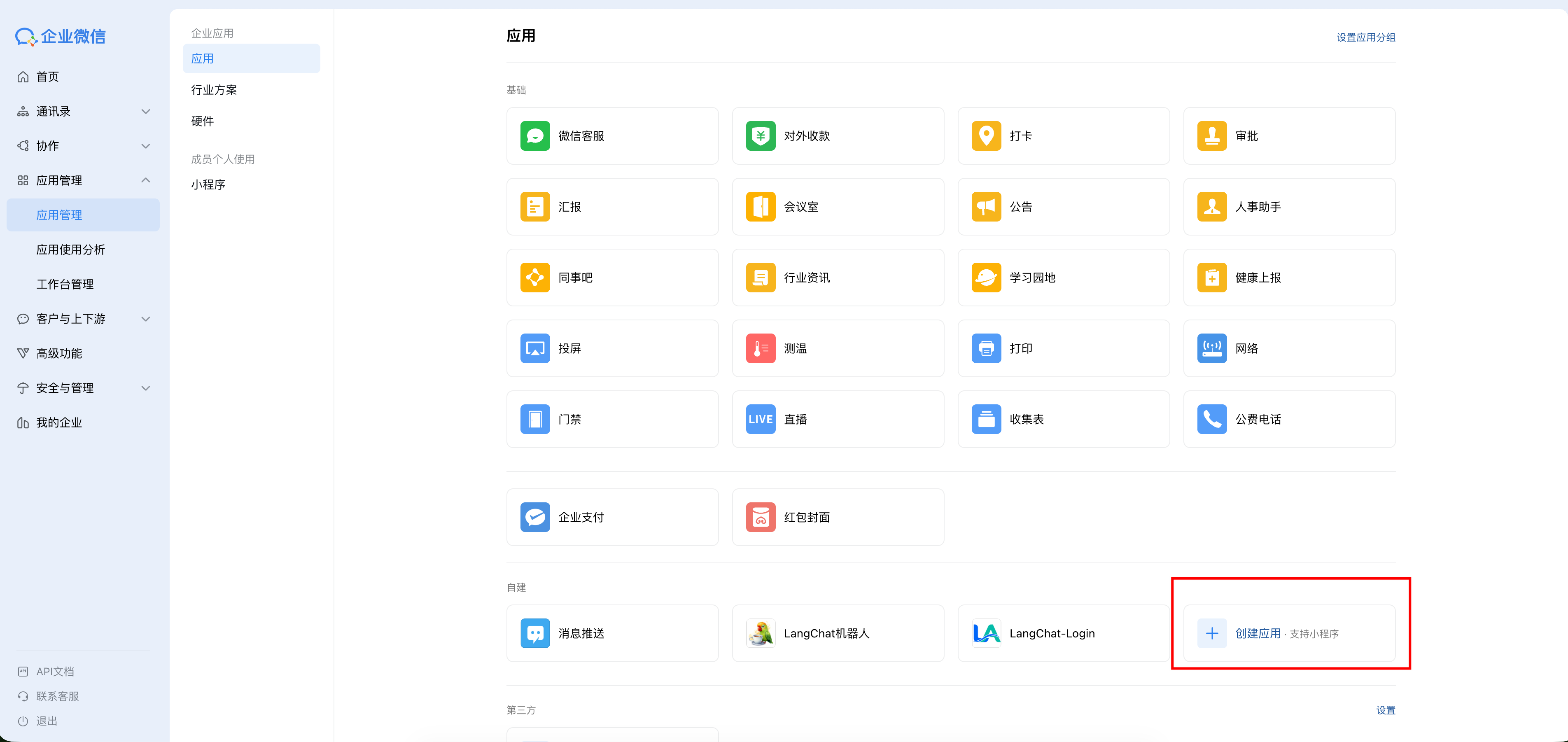Open the 微信客服 app icon
Screen dimensions: 1568x742
tap(534, 136)
